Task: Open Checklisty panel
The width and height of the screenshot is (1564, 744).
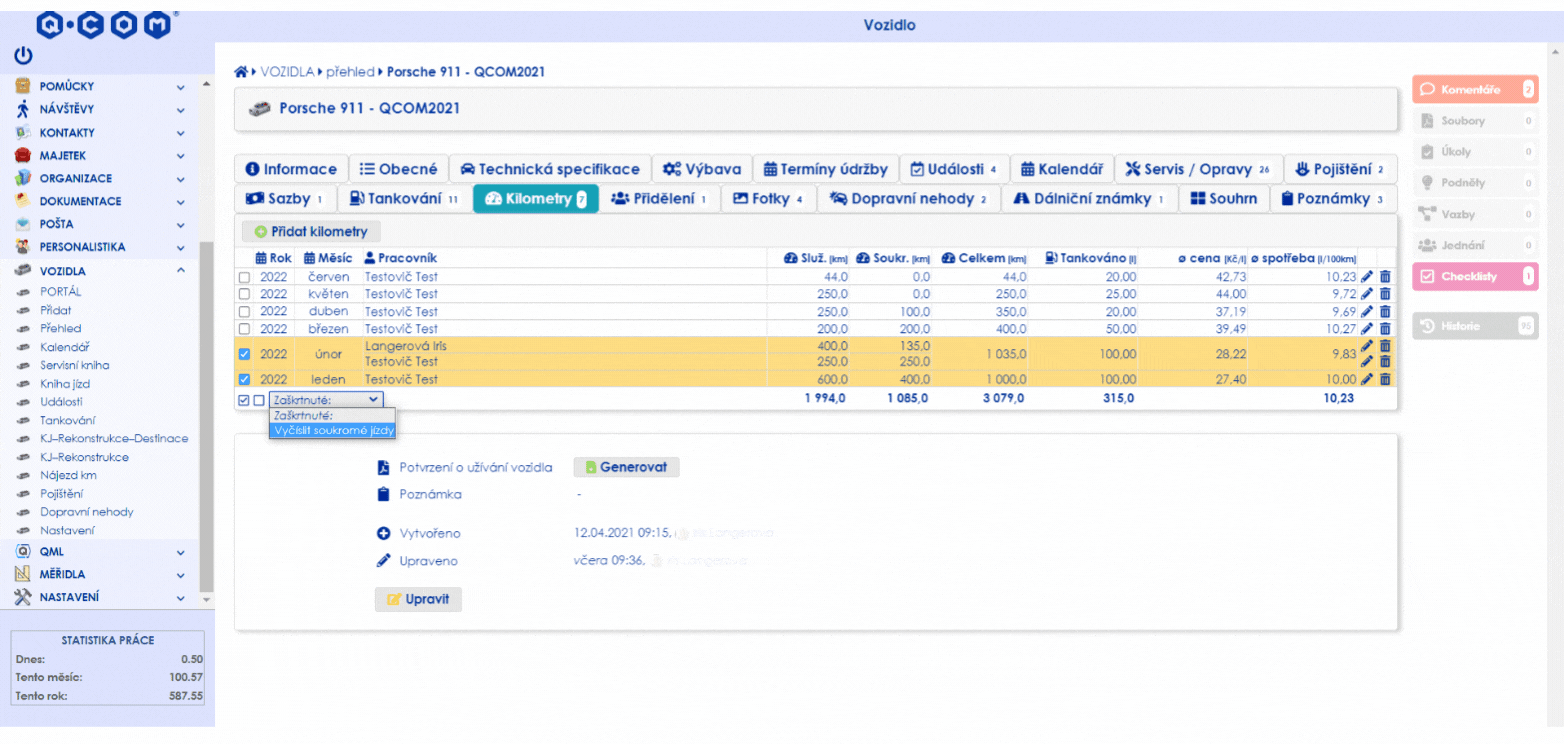Action: [1475, 277]
